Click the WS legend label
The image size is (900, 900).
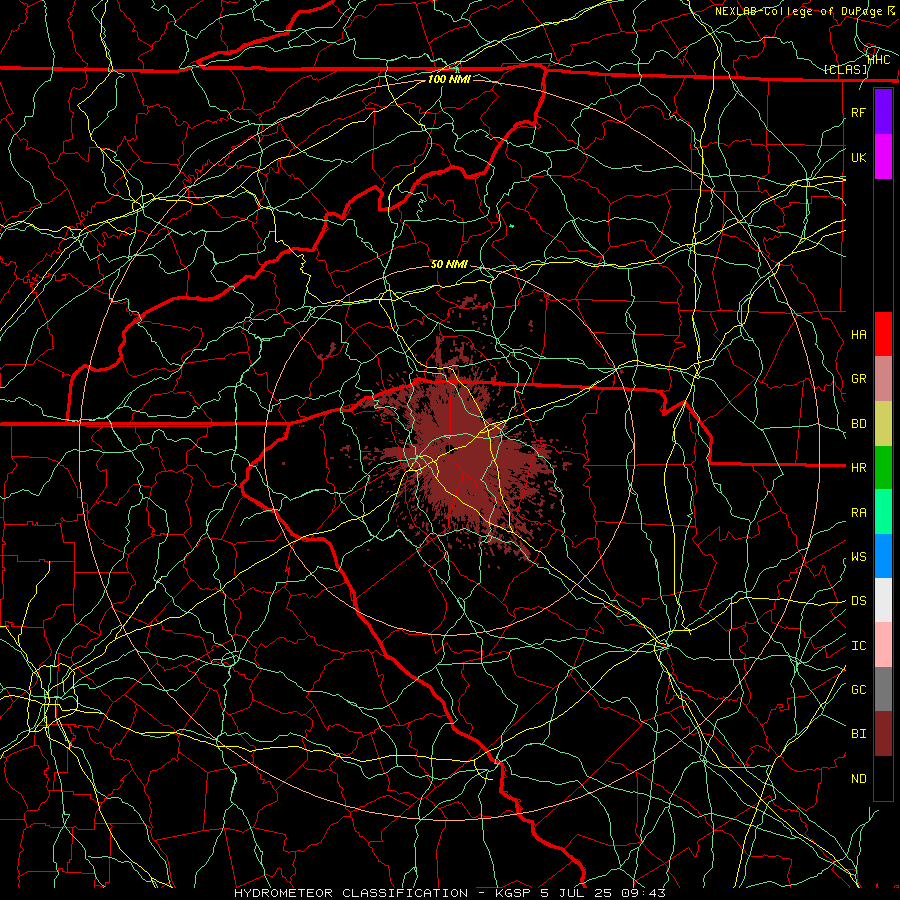pos(858,557)
